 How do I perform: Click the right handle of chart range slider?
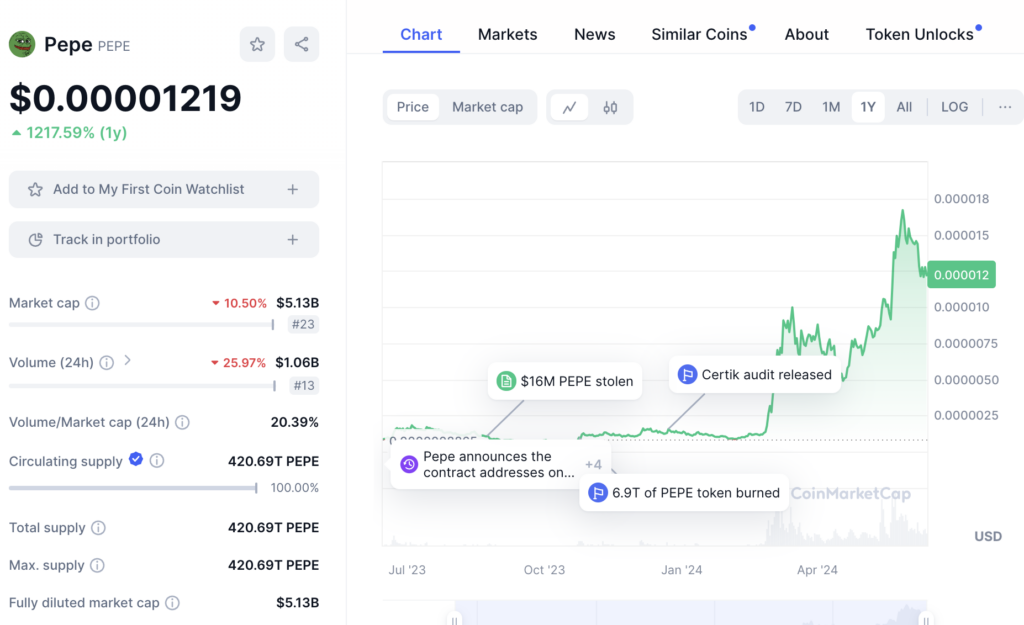[926, 617]
